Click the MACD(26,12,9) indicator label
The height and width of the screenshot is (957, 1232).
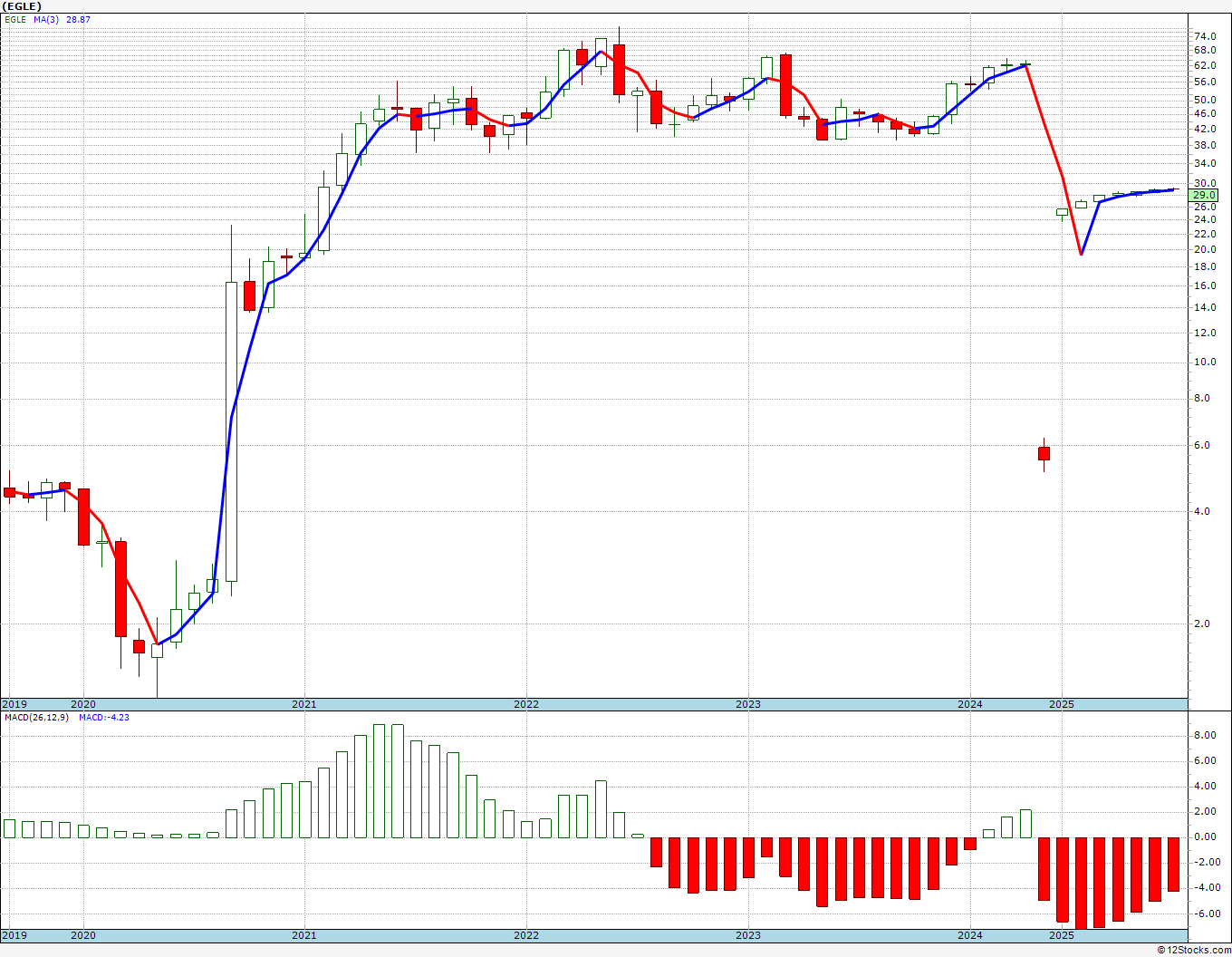[x=36, y=718]
